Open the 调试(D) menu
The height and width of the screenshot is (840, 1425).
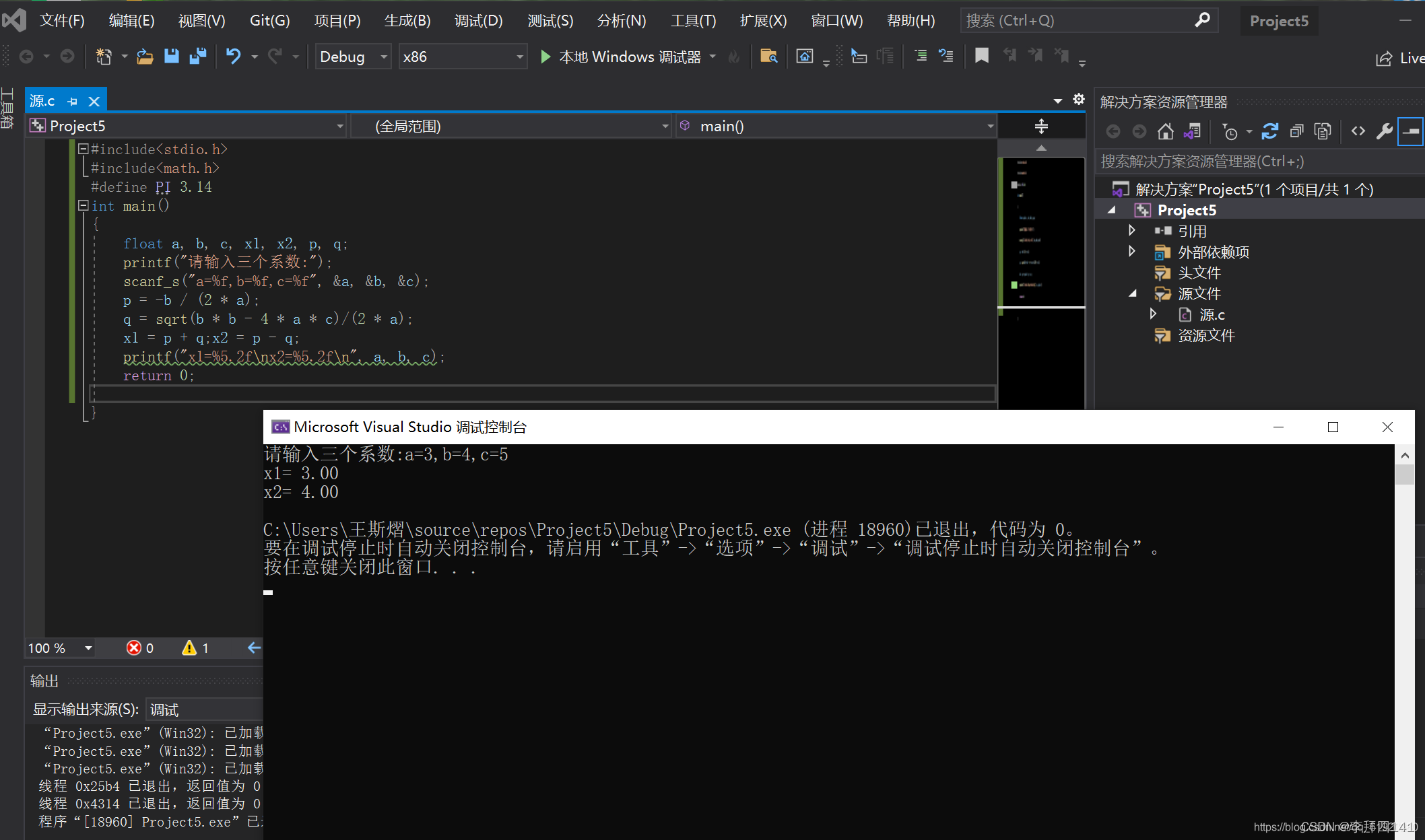coord(478,20)
